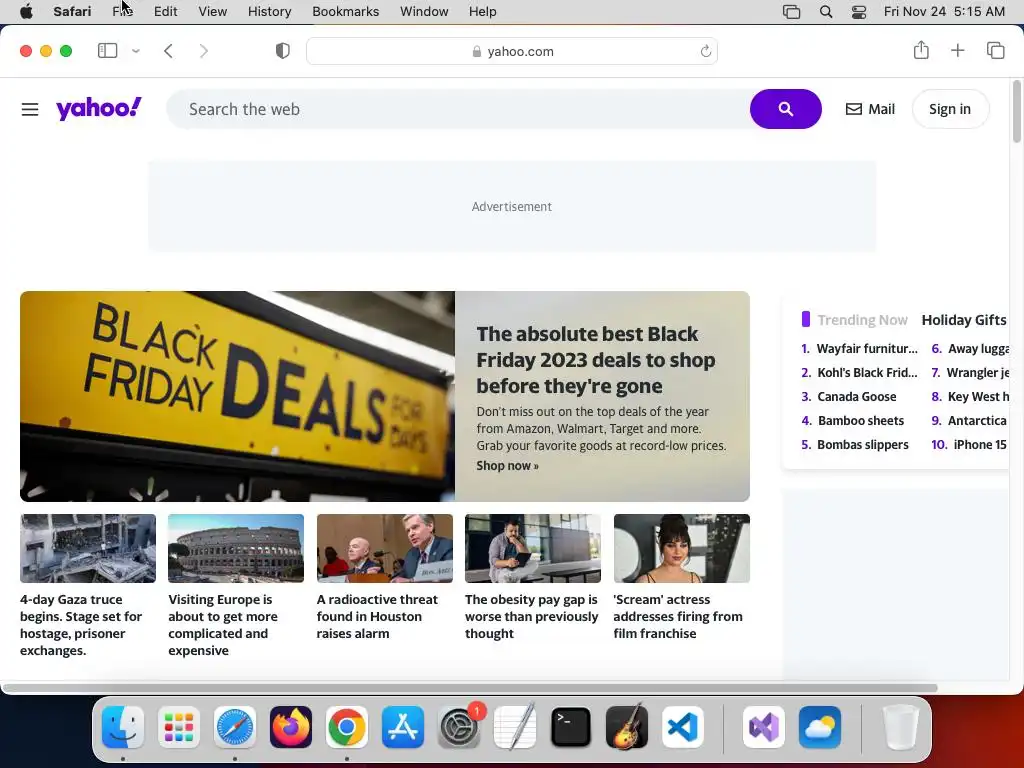1024x768 pixels.
Task: Open a new Safari tab
Action: 957,50
